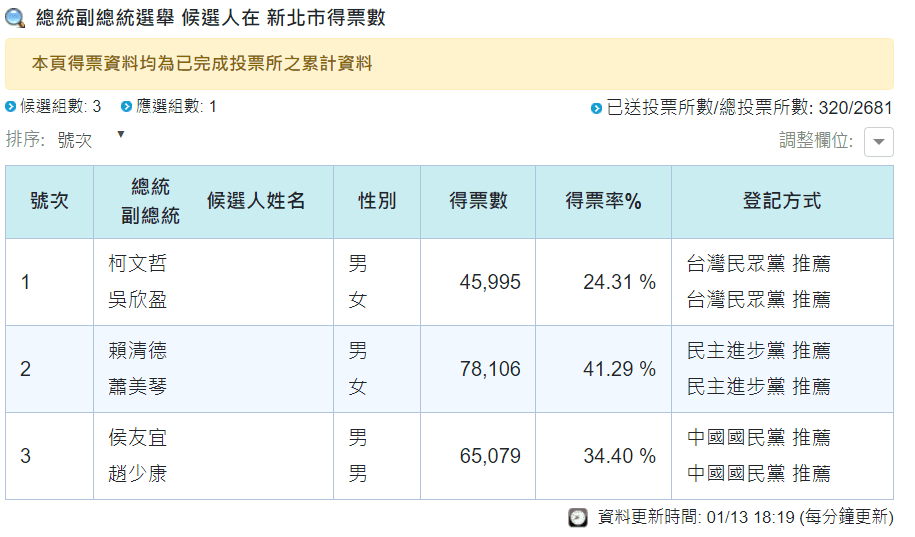Click the bullet icon before 已送投票所數
Image resolution: width=915 pixels, height=537 pixels.
(596, 109)
